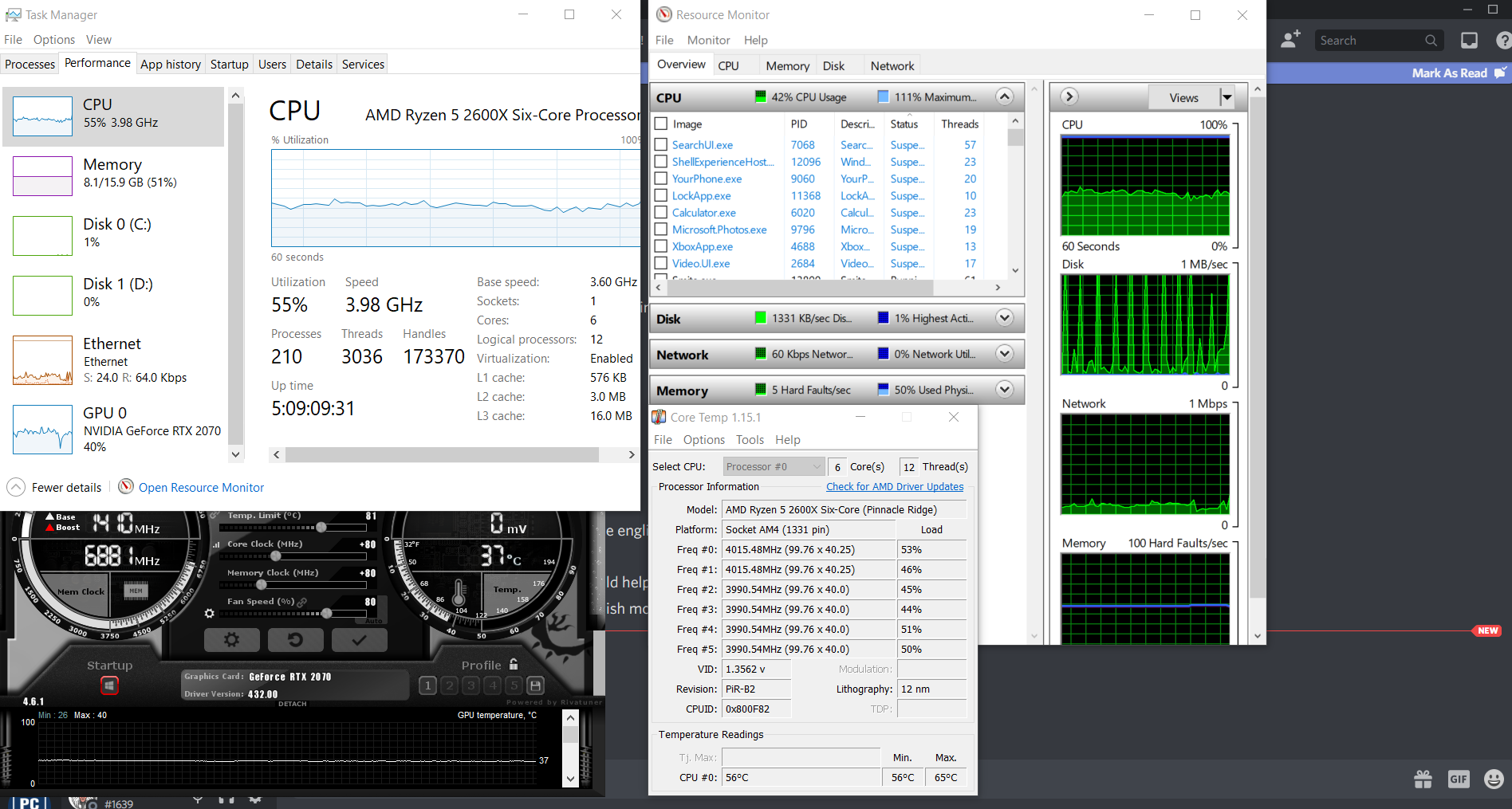Expand the Memory section in Resource Monitor
The width and height of the screenshot is (1512, 809).
tap(1005, 389)
